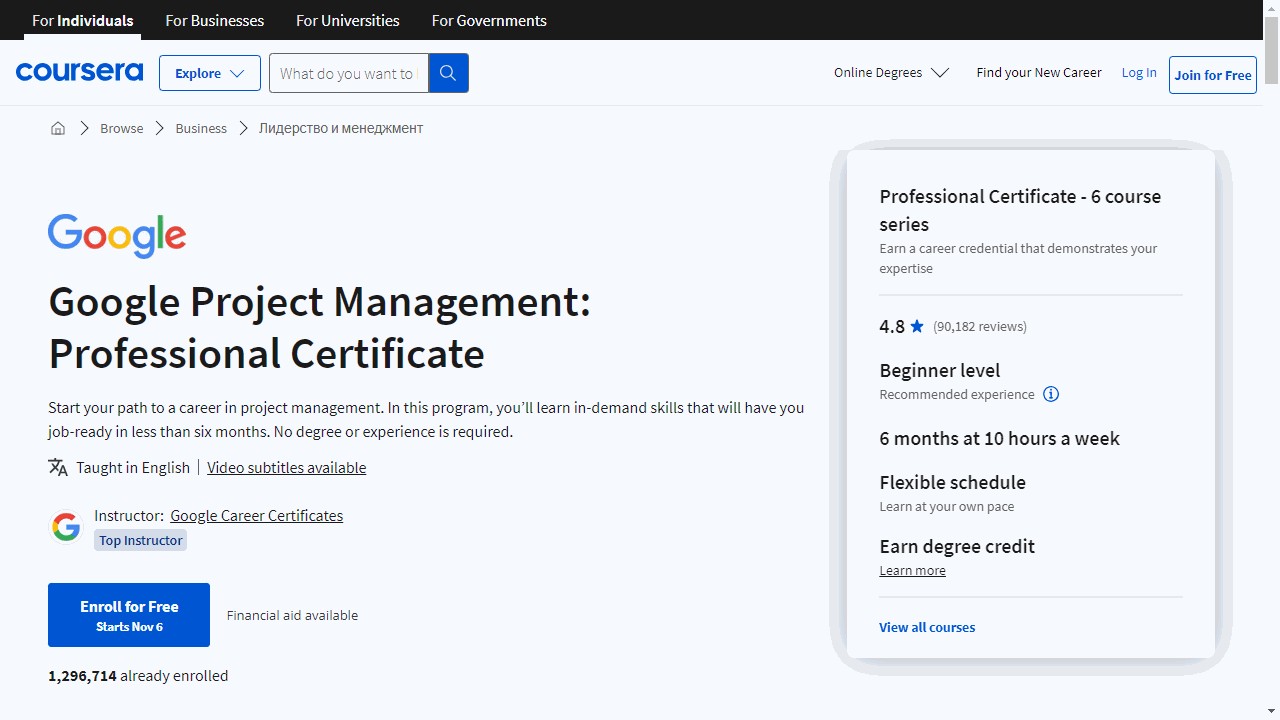1280x720 pixels.
Task: Focus the search input field
Action: tap(349, 73)
